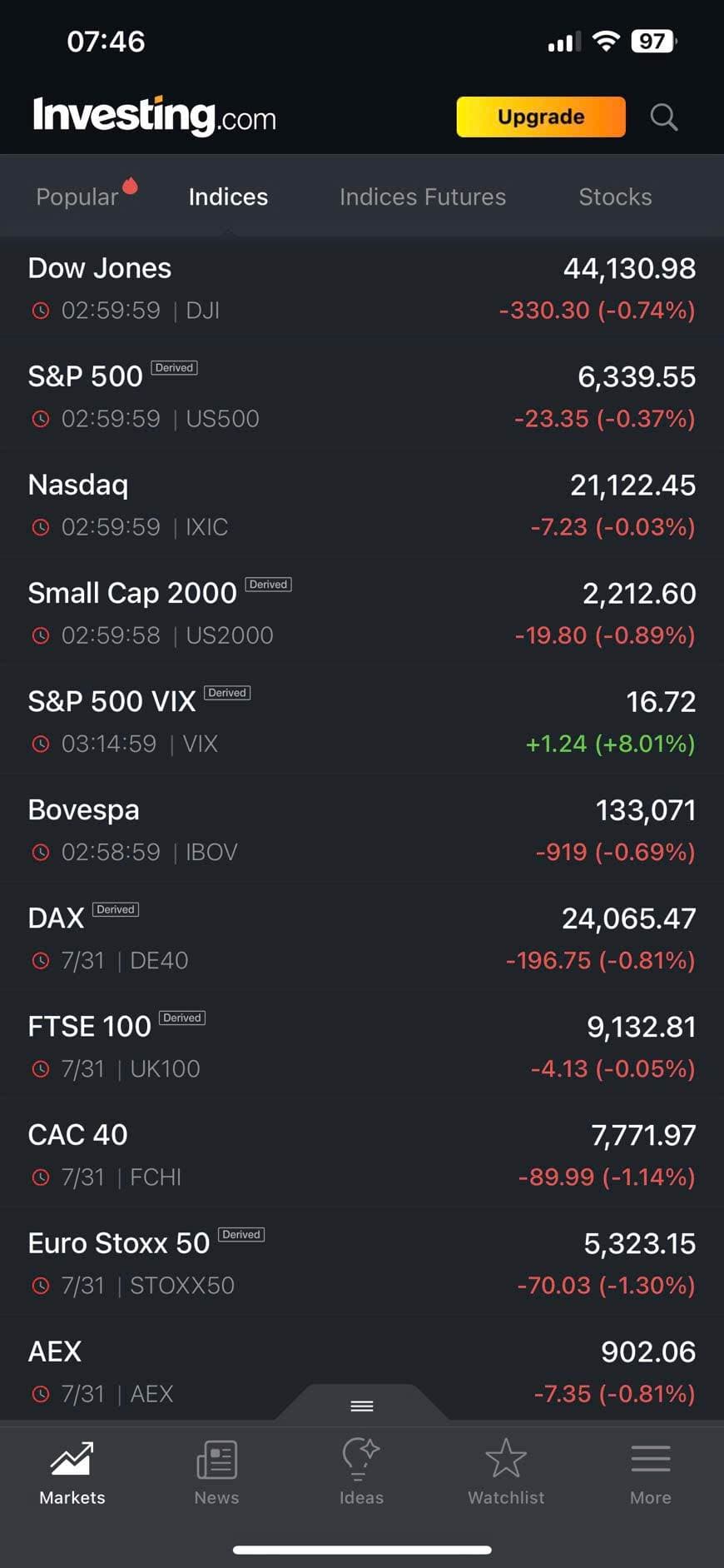This screenshot has height=1568, width=724.
Task: Switch to the Stocks tab
Action: point(615,197)
